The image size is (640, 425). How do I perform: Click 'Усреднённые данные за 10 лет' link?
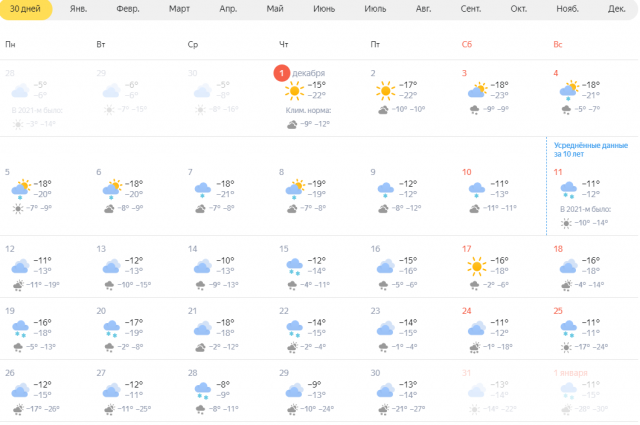click(x=591, y=149)
